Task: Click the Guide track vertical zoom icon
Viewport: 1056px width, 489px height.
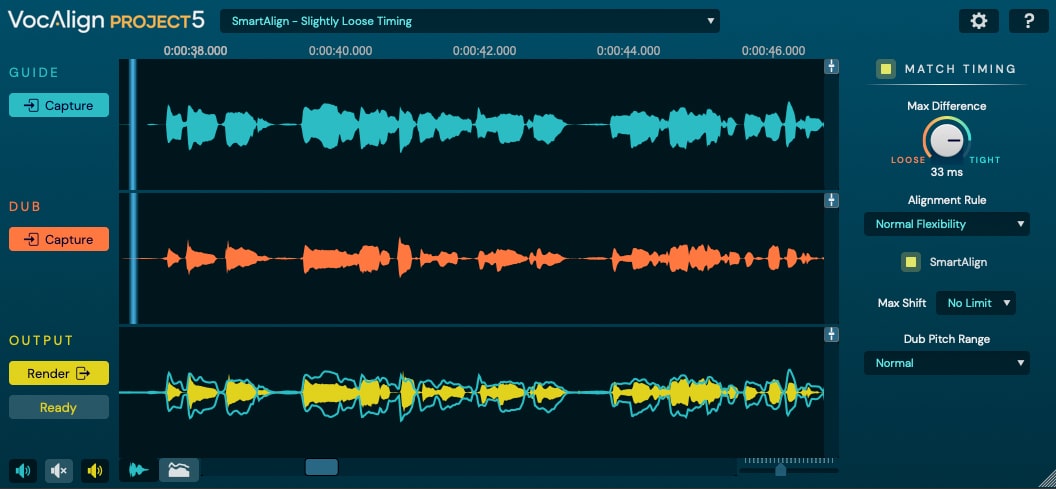Action: tap(831, 67)
